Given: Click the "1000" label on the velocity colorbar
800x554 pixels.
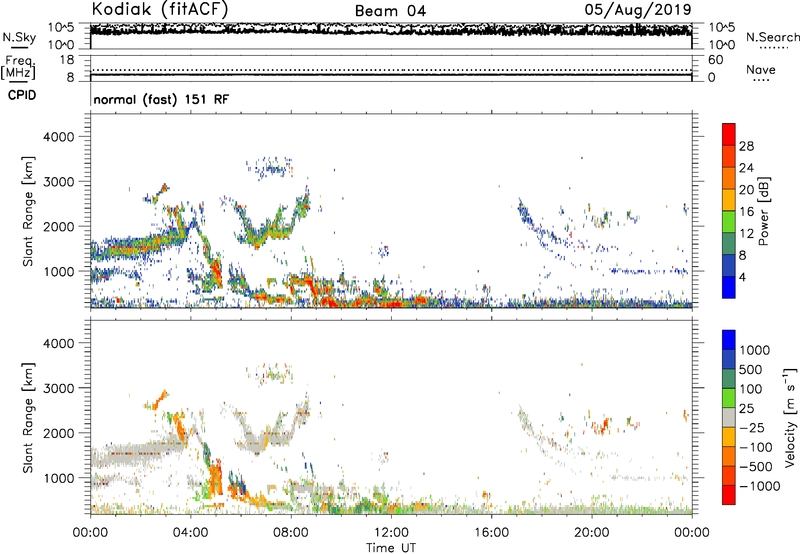Looking at the screenshot, I should coord(754,350).
